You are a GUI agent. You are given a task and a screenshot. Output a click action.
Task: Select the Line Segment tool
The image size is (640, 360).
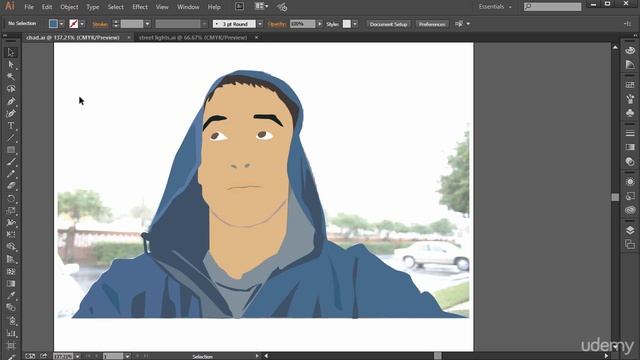click(11, 138)
